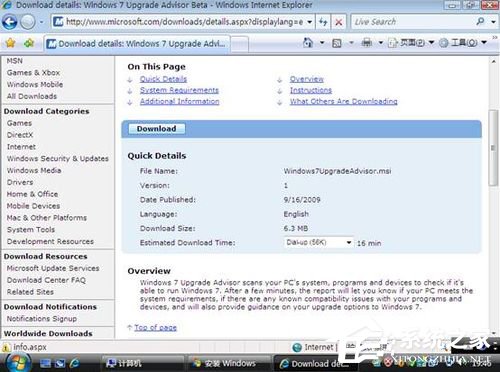This screenshot has height=372, width=500.
Task: Click the Print icon in the toolbar
Action: tap(366, 43)
